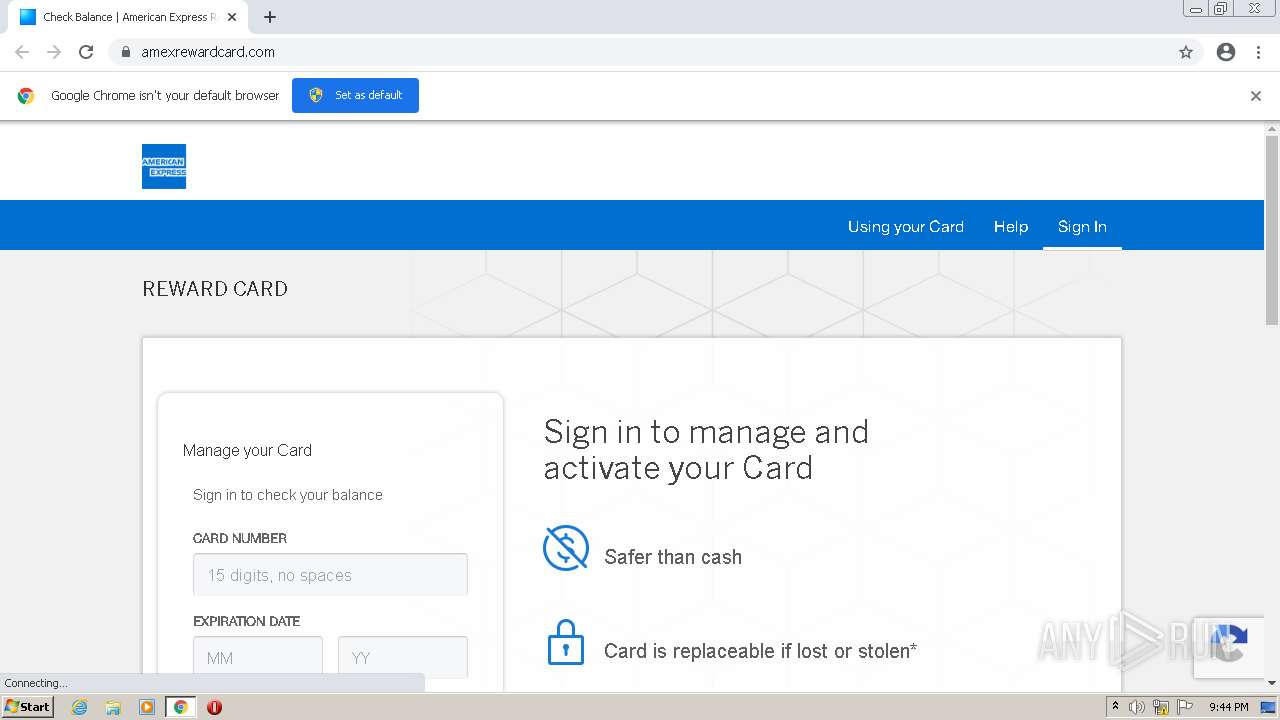Switch to Chrome in the taskbar

pos(181,707)
